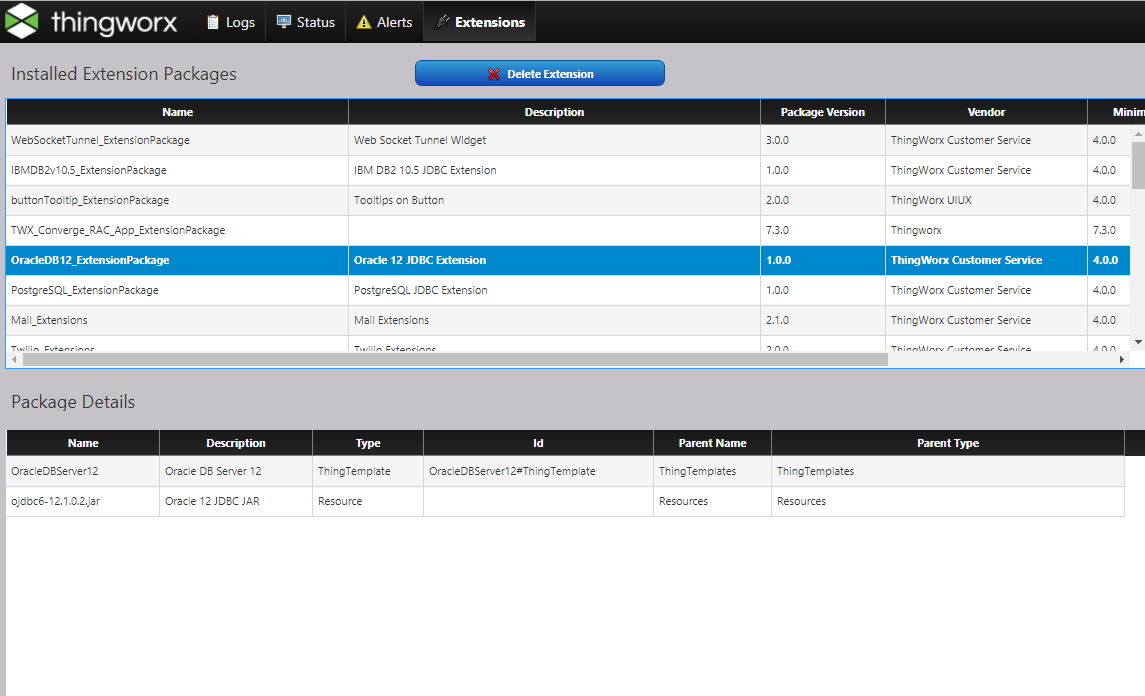Viewport: 1145px width, 696px height.
Task: Click the horizontal scrollbar thumb of packages table
Action: [455, 359]
